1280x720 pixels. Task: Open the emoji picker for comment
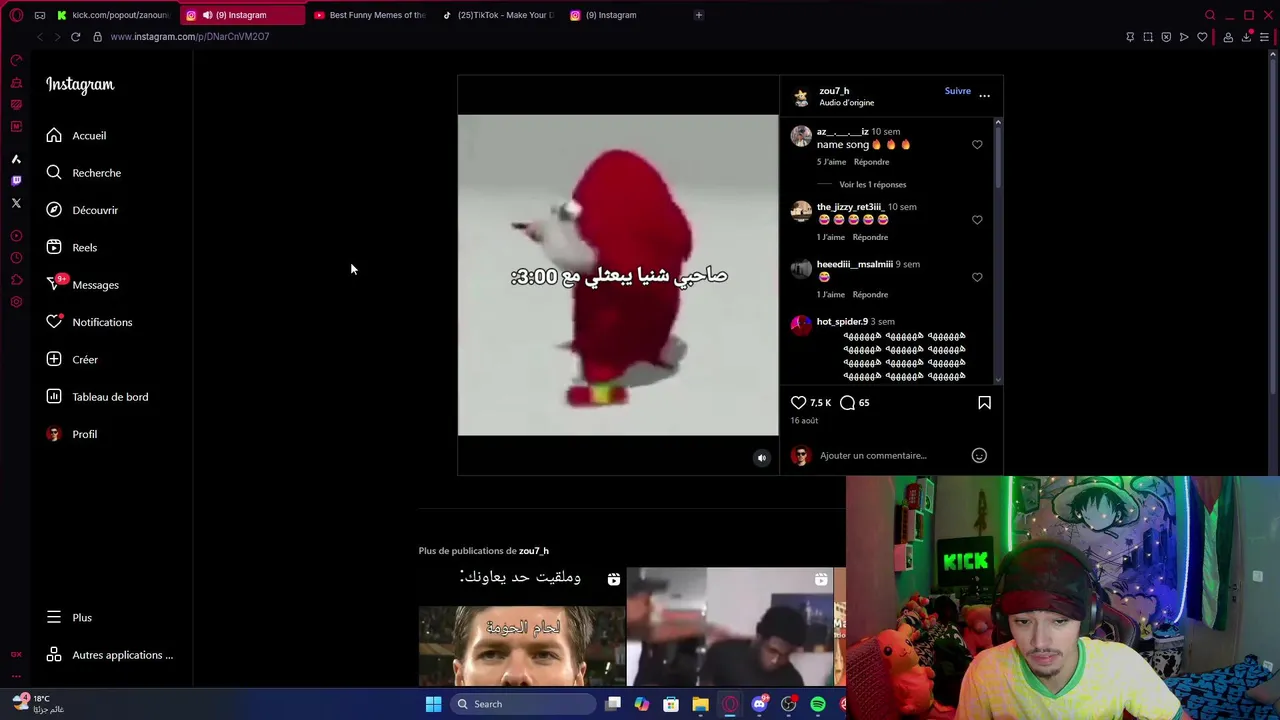coord(979,455)
